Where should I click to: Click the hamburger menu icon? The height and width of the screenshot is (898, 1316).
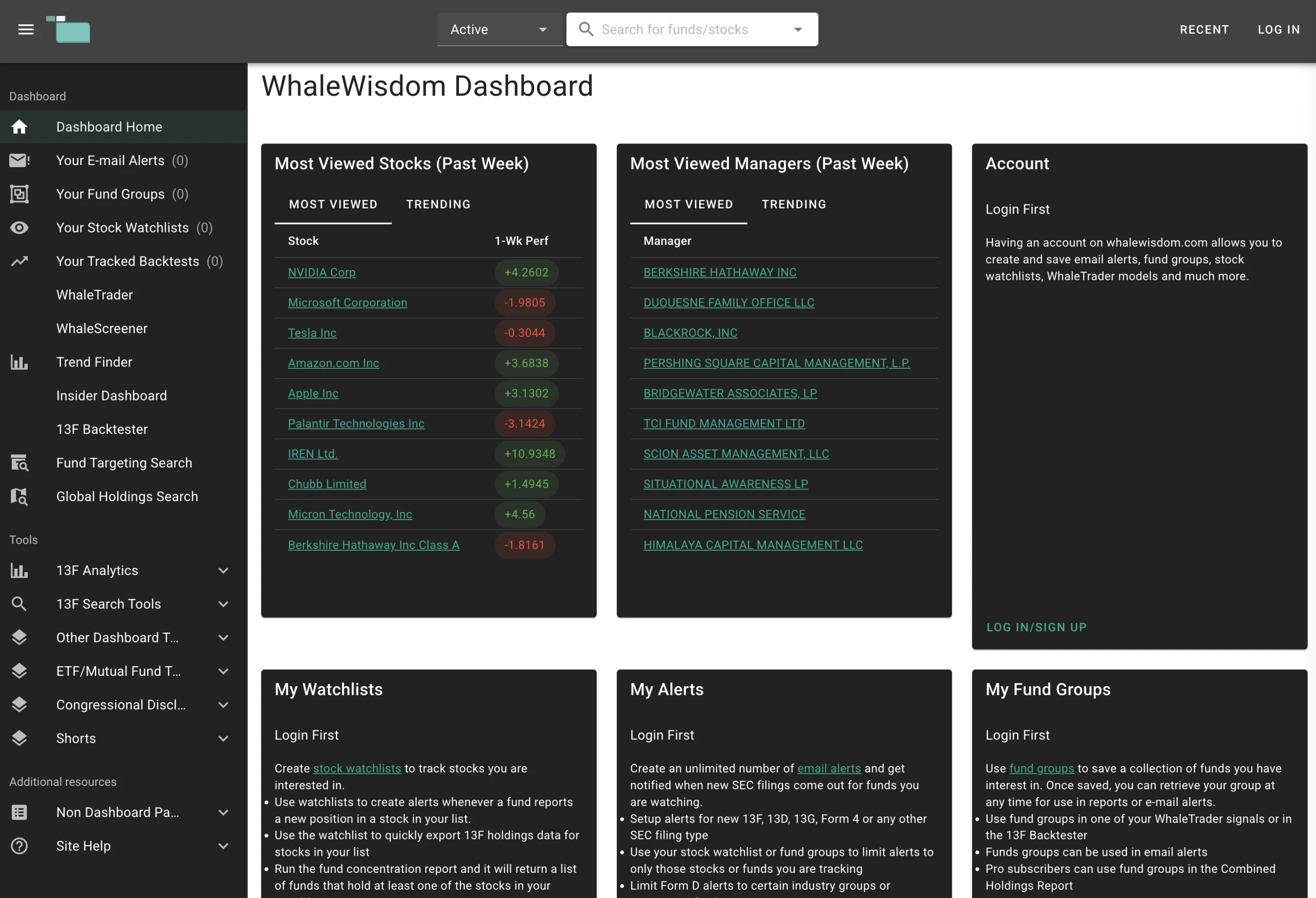click(26, 29)
